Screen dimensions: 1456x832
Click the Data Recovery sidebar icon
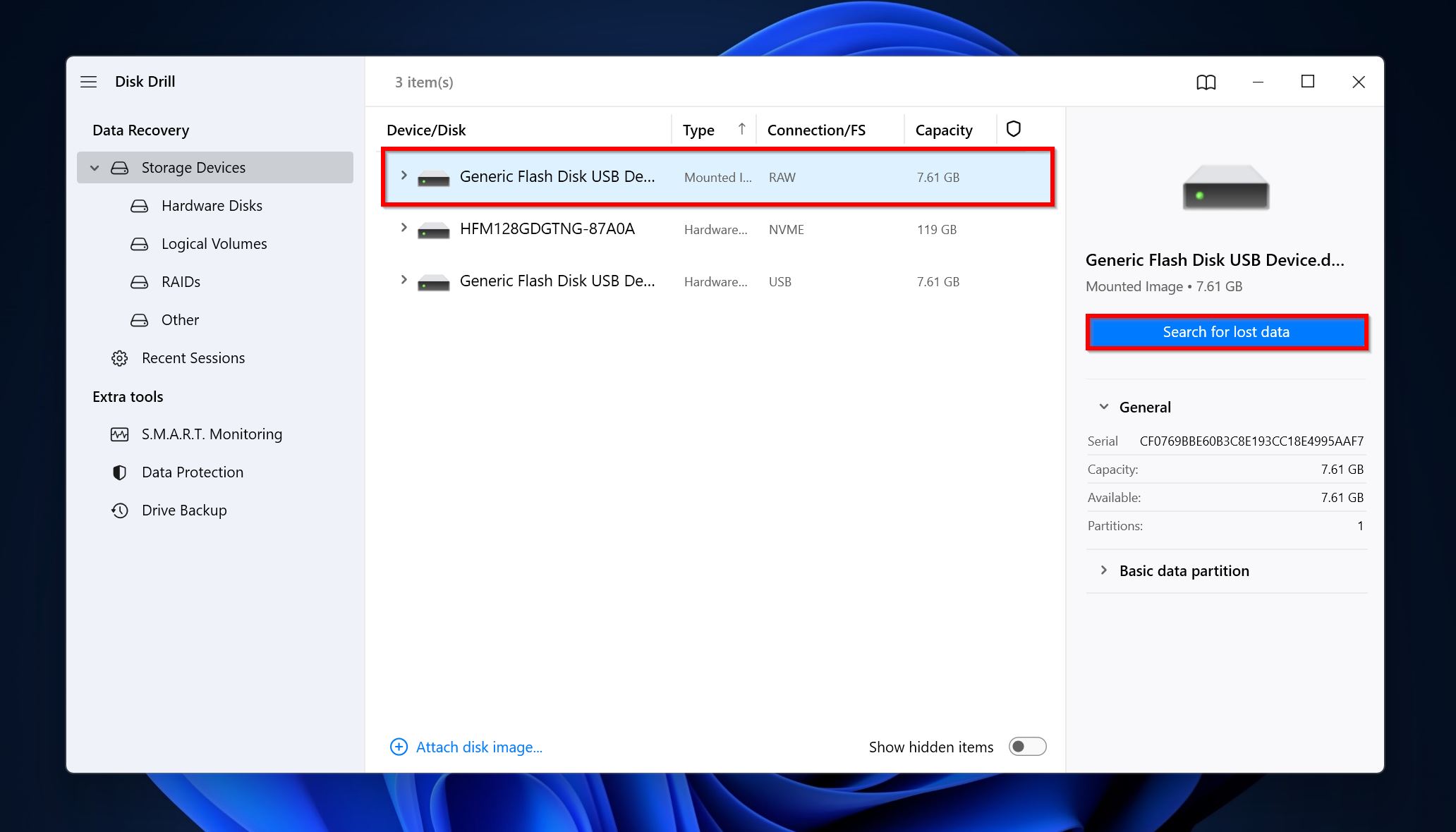140,130
